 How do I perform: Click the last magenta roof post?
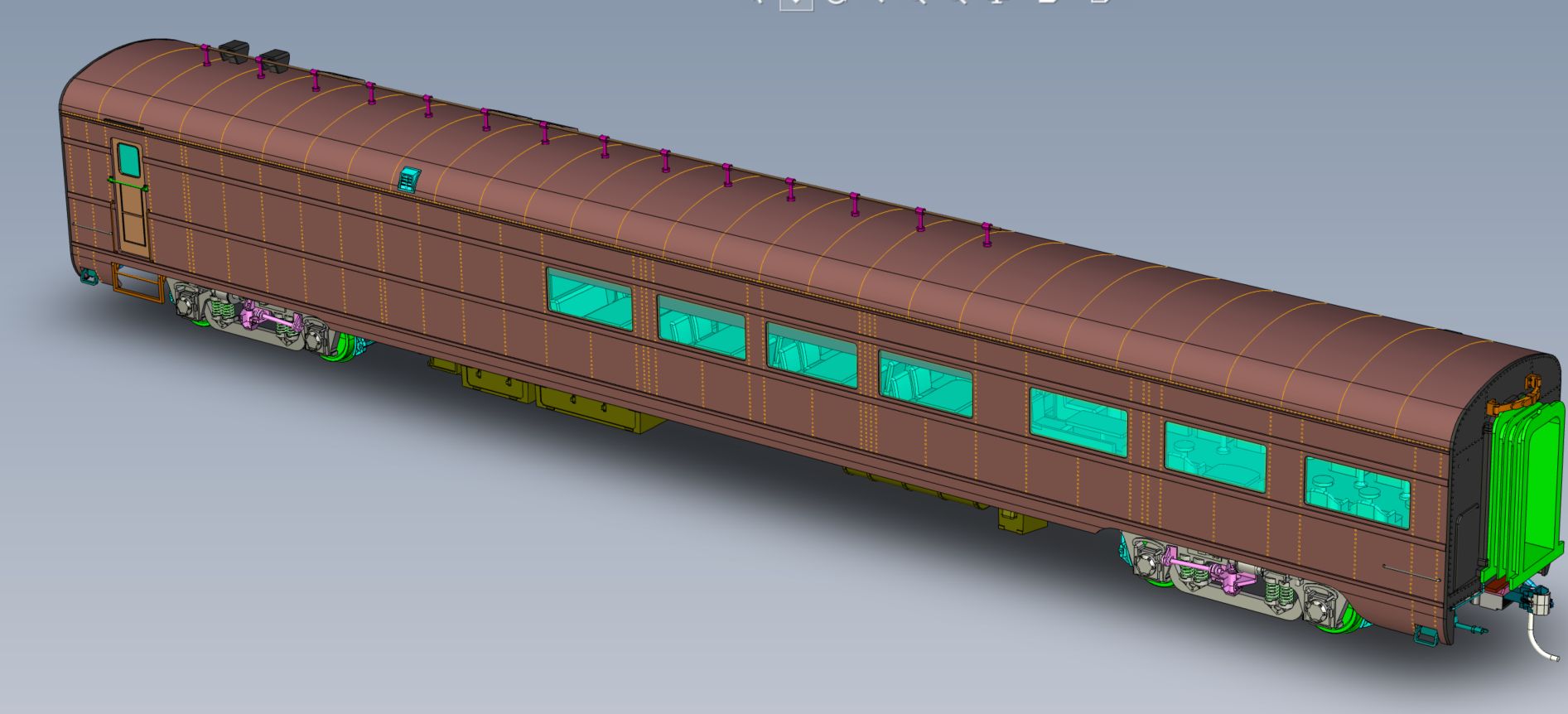click(x=986, y=234)
